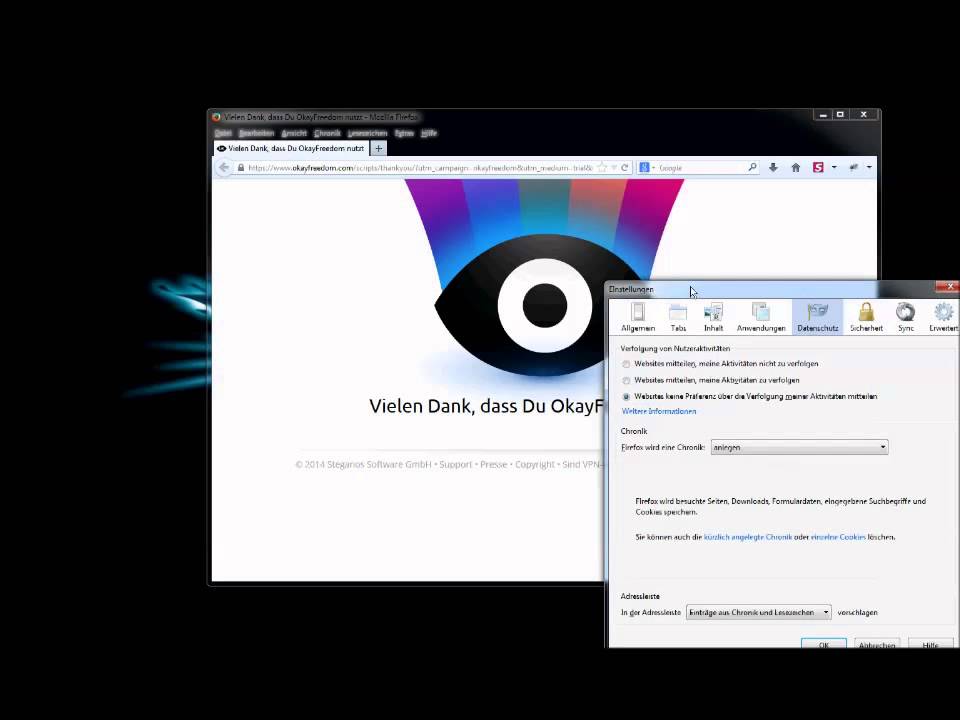Image resolution: width=960 pixels, height=720 pixels.
Task: Click the Abbrechen button
Action: click(x=877, y=644)
